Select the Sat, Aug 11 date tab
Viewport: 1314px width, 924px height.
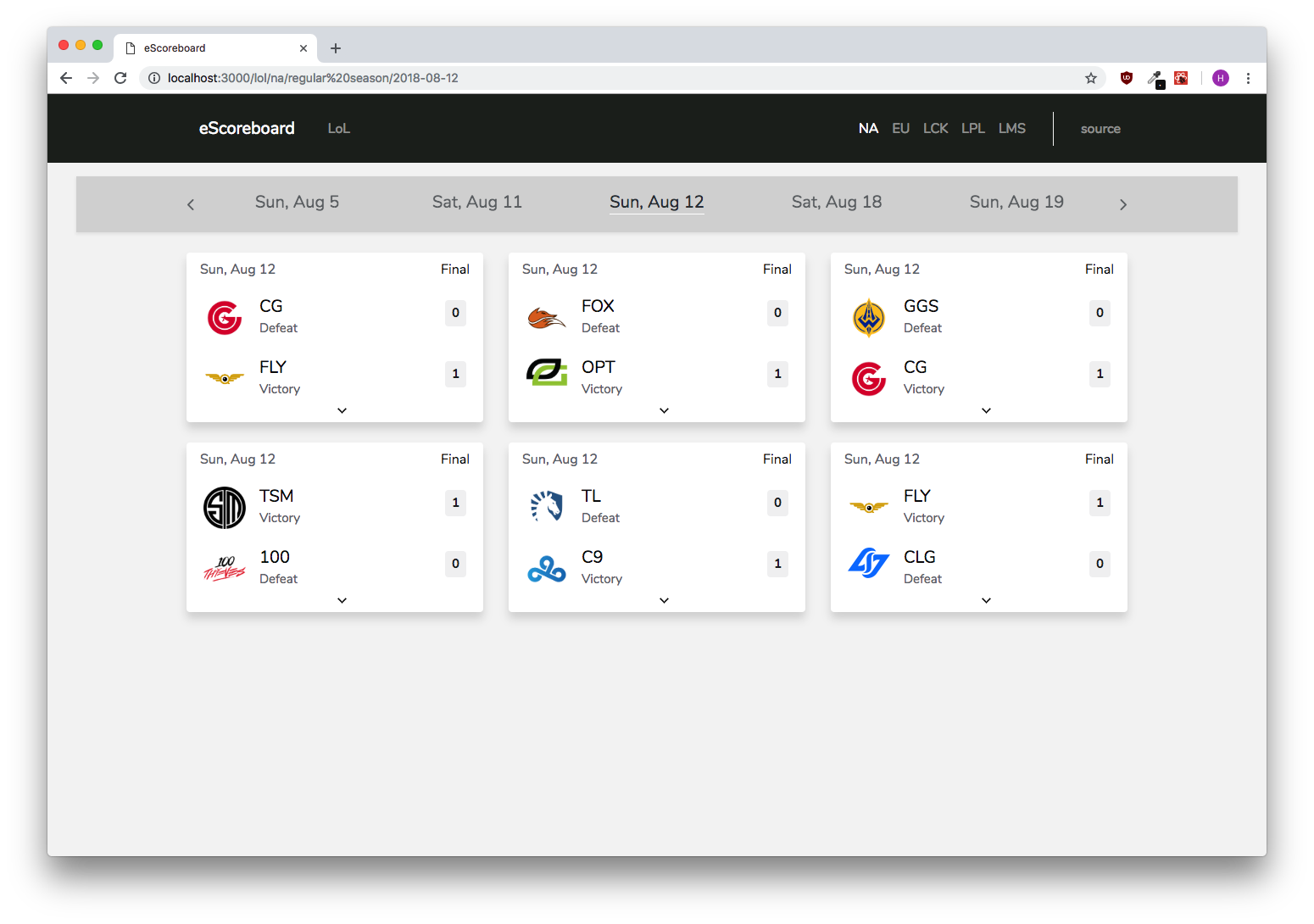pyautogui.click(x=477, y=202)
